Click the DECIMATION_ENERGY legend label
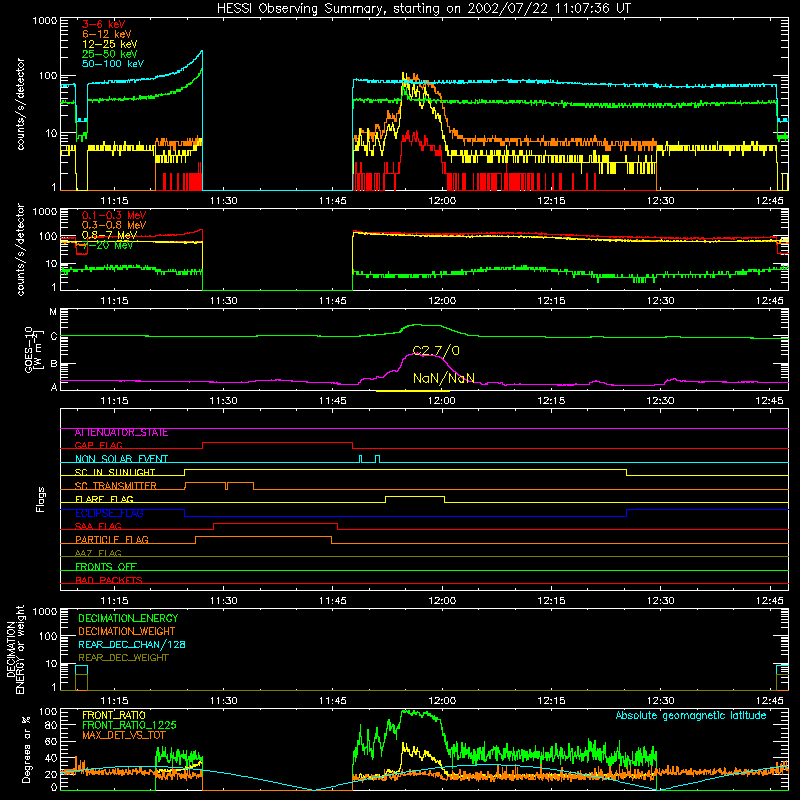The height and width of the screenshot is (800, 800). (x=128, y=618)
